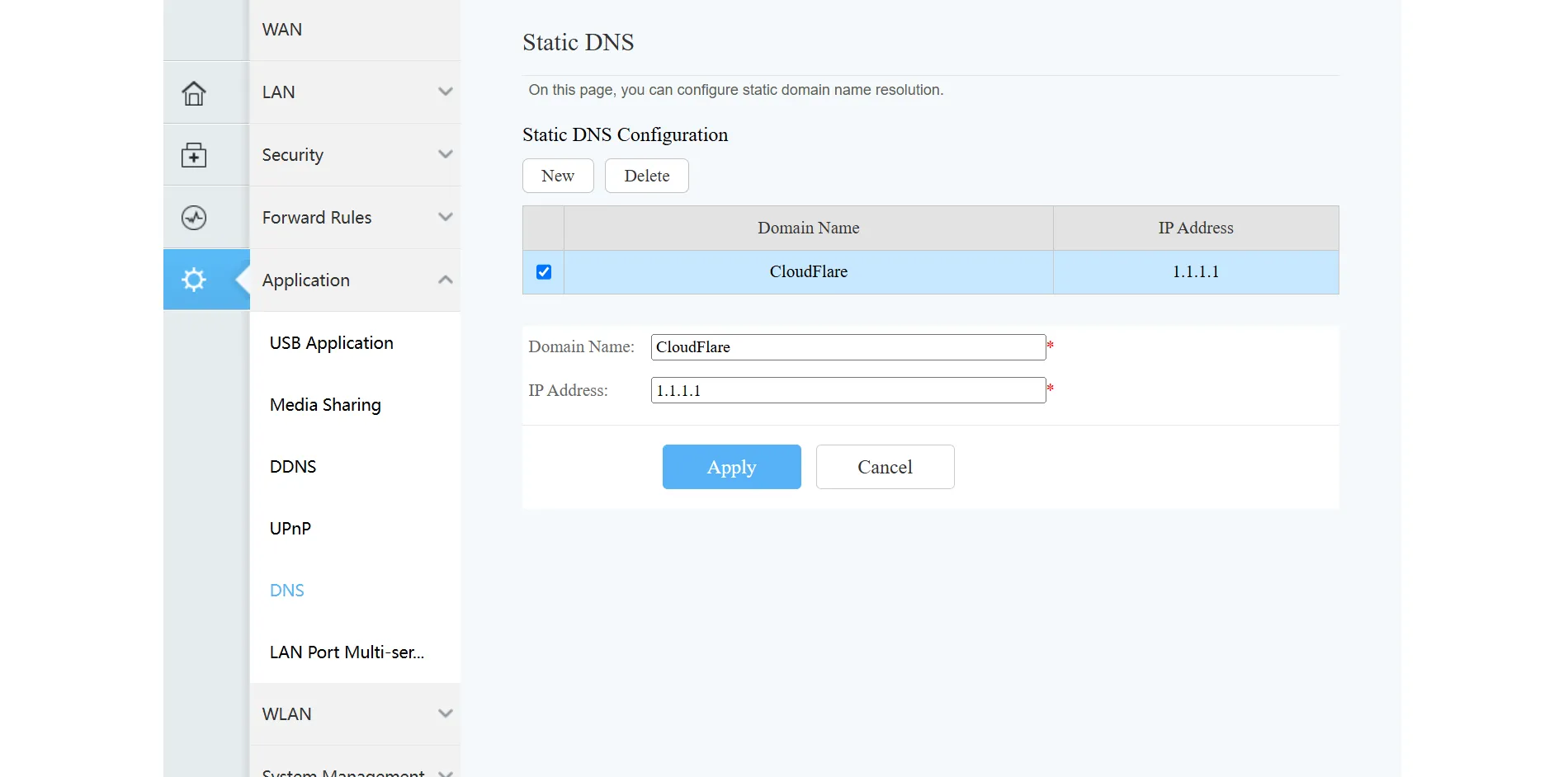Select the toolbox icon in the sidebar
The width and height of the screenshot is (1568, 777).
pos(194,154)
